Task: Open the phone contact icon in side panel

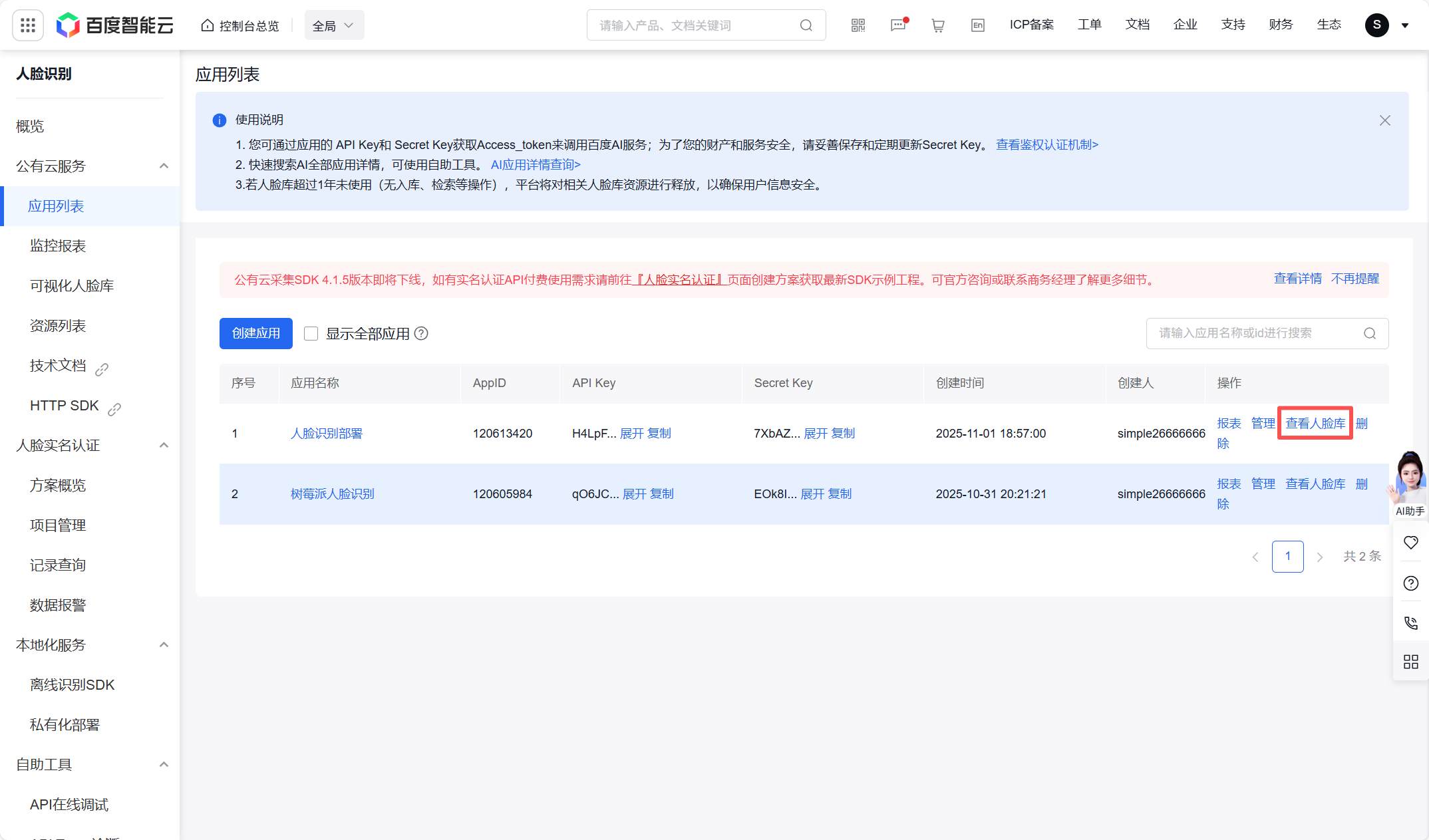Action: tap(1410, 623)
